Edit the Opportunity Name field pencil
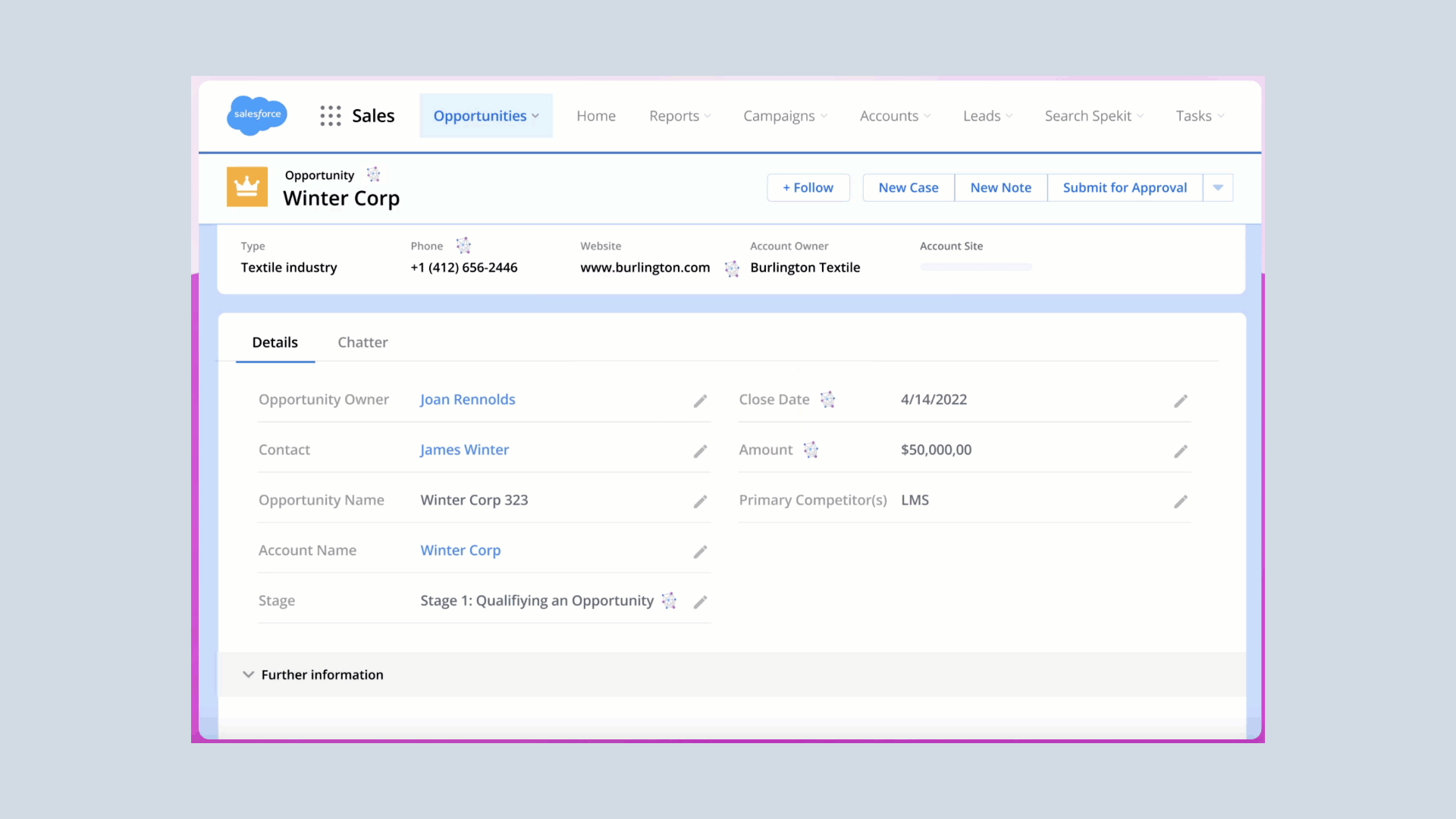 pyautogui.click(x=700, y=501)
